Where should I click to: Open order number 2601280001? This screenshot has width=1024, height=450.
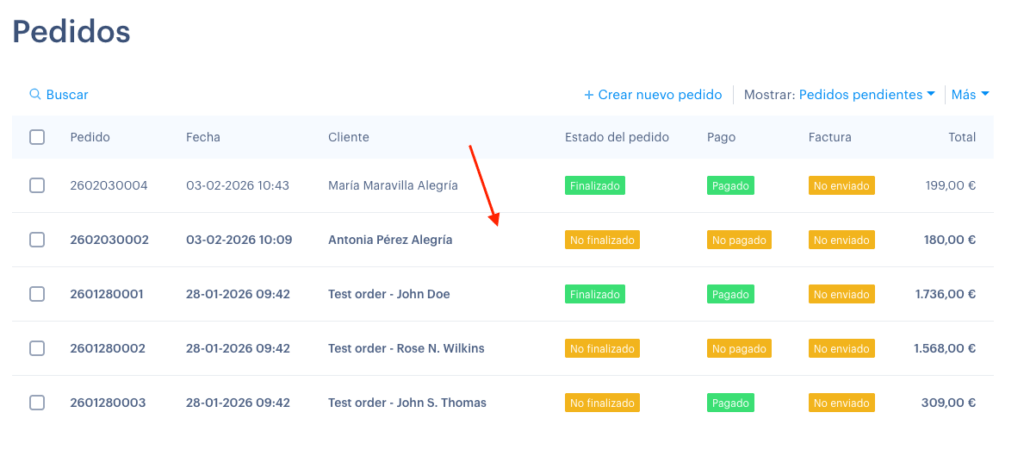(106, 294)
